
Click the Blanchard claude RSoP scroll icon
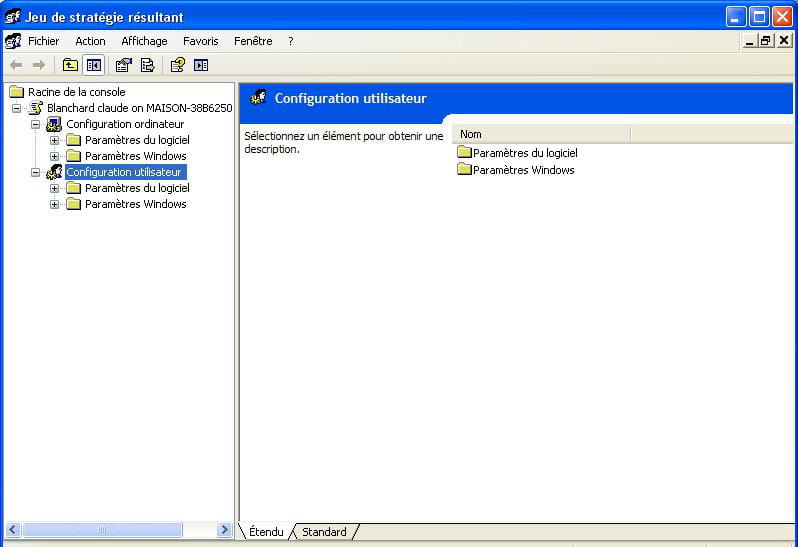[x=36, y=108]
